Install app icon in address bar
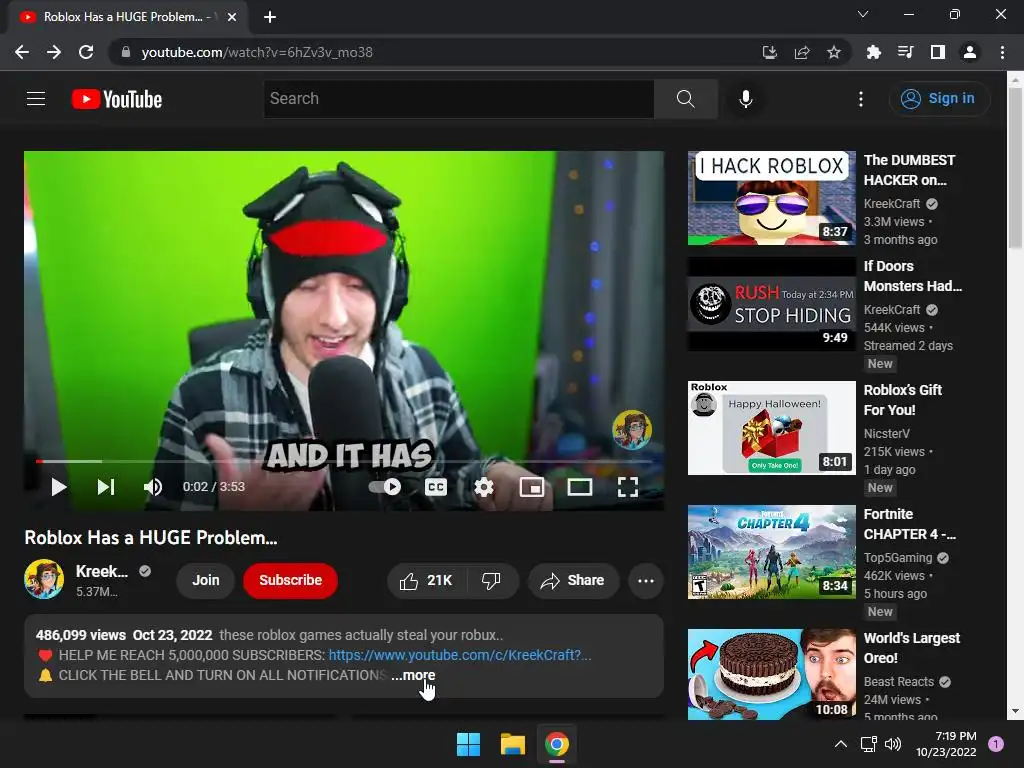 (x=770, y=52)
